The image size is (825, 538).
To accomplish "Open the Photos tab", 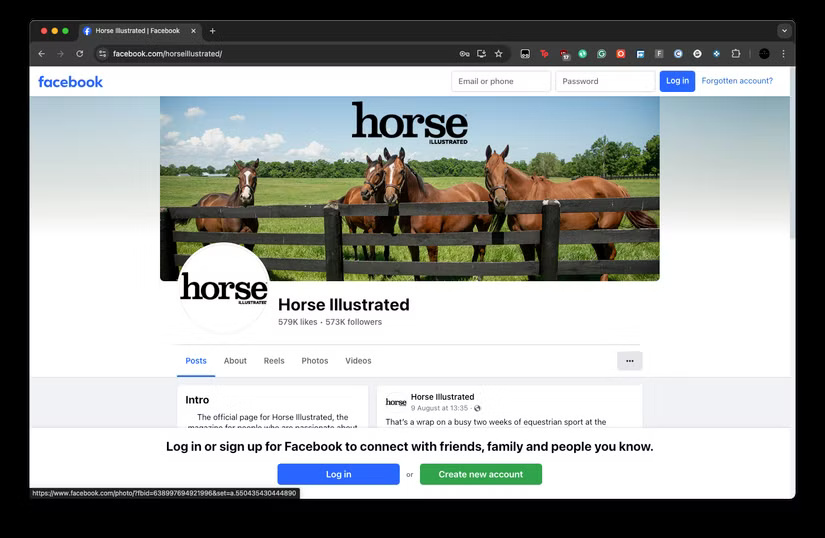I will 315,361.
